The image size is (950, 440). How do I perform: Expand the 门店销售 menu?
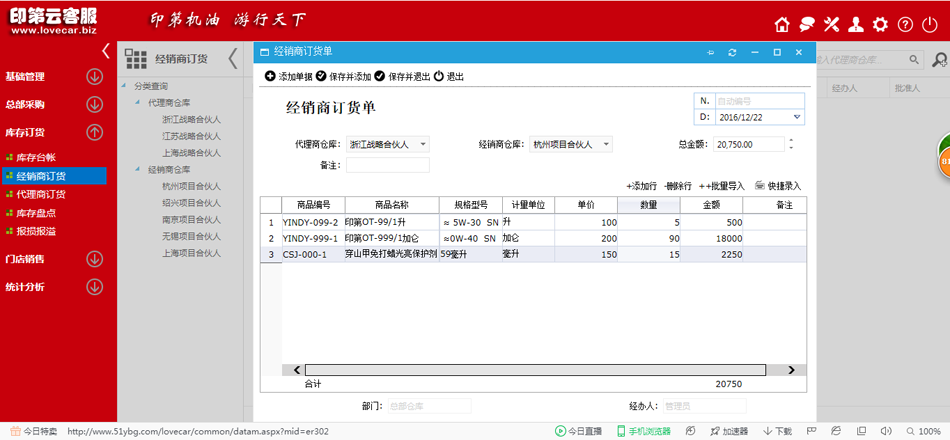click(x=94, y=259)
